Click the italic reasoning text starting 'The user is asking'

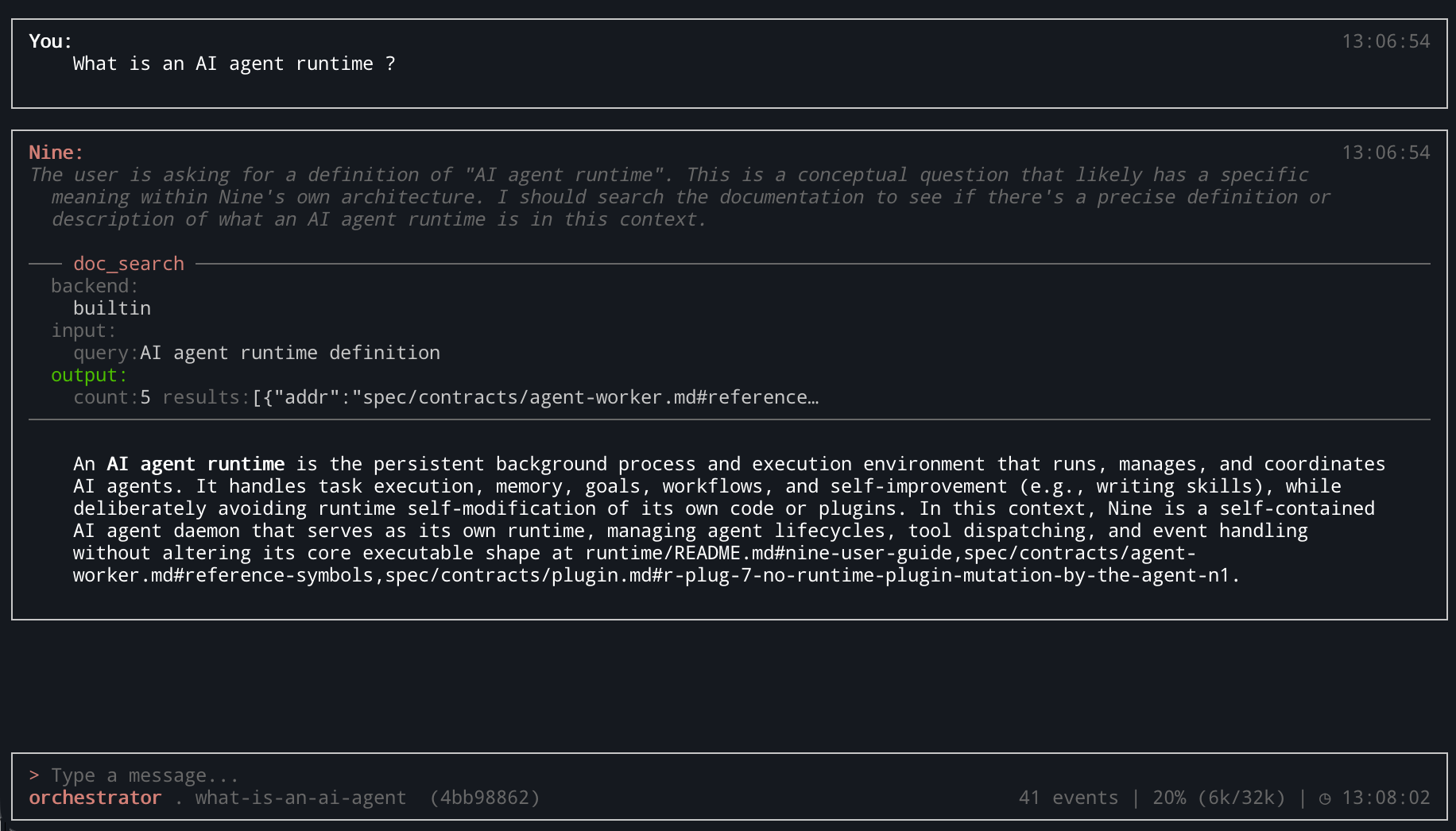(x=680, y=197)
